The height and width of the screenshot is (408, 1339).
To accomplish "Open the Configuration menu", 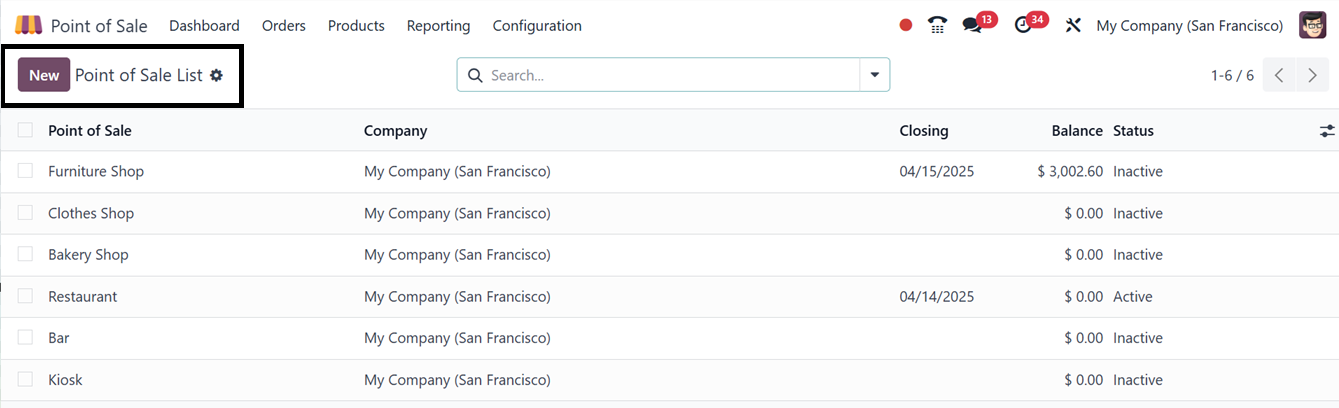I will coord(537,25).
